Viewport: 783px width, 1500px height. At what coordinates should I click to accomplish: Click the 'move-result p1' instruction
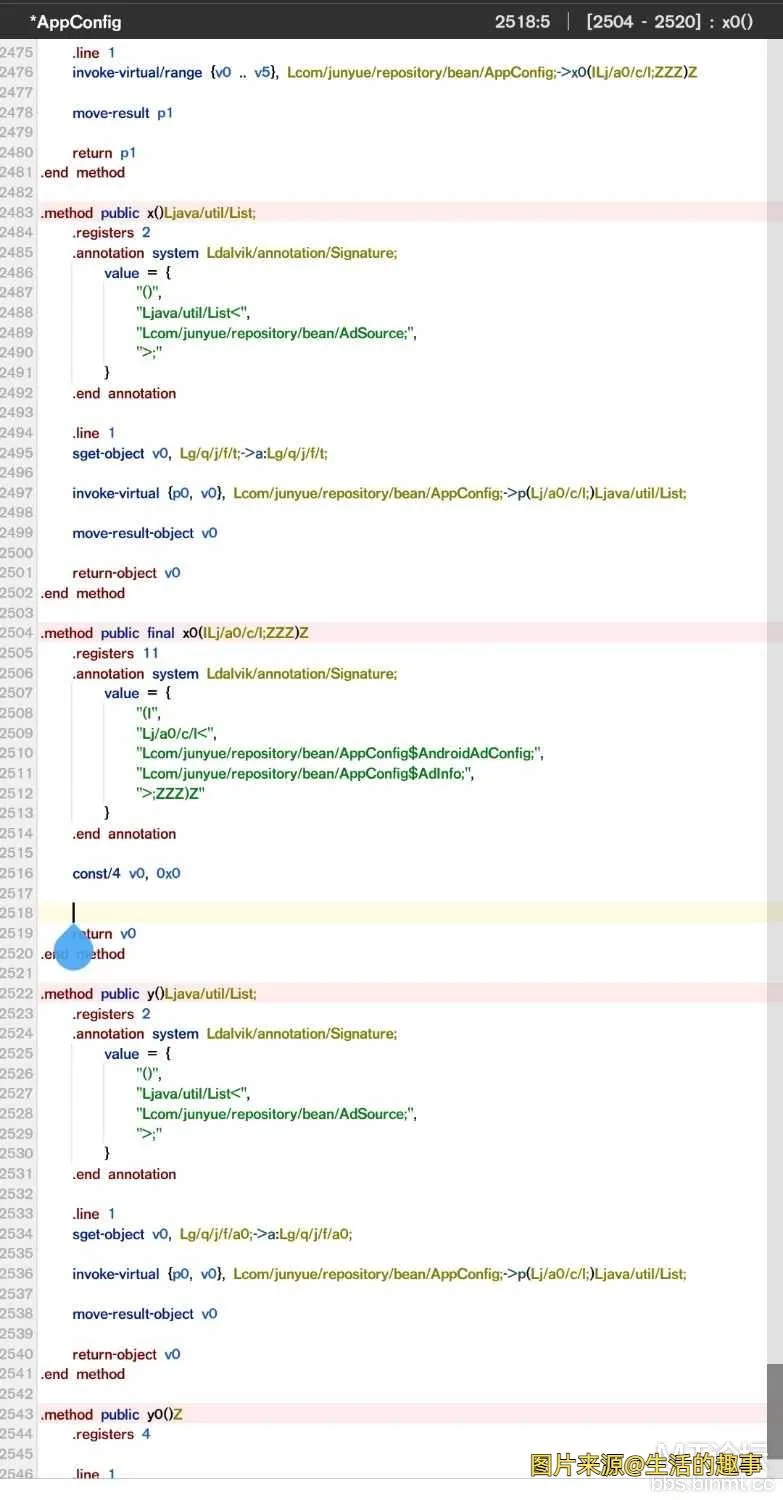[122, 113]
